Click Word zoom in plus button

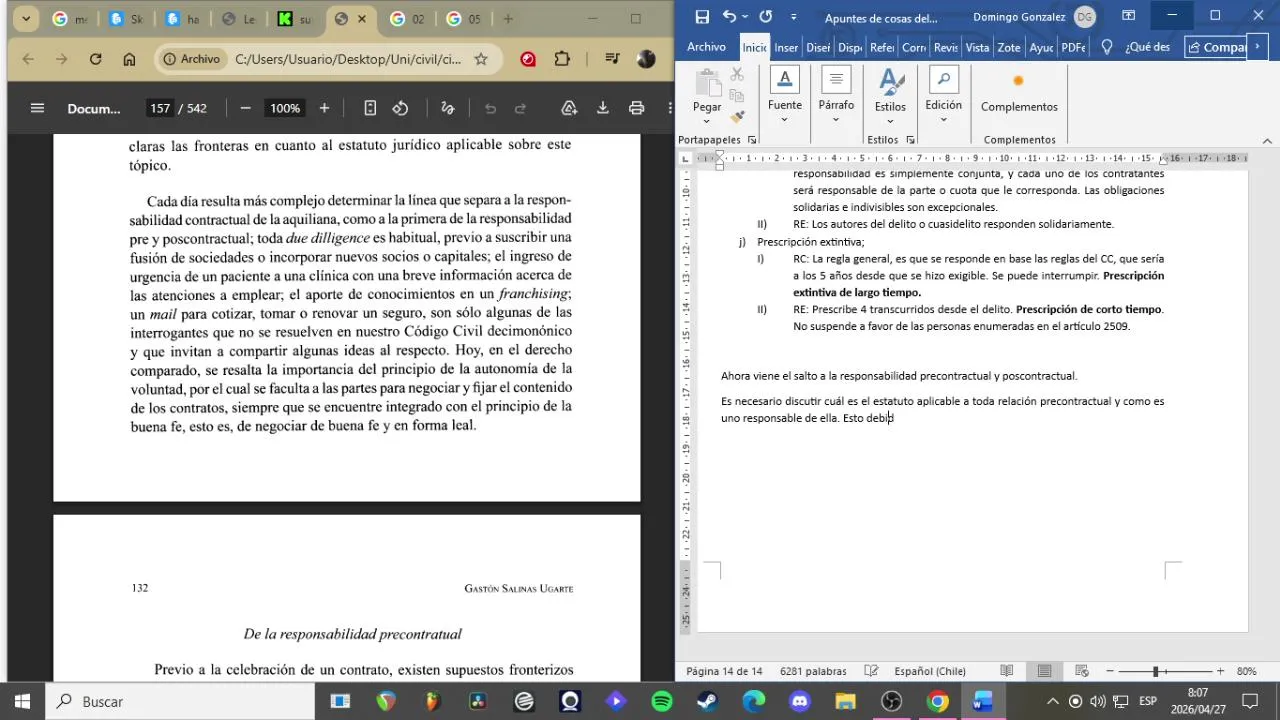click(1220, 671)
